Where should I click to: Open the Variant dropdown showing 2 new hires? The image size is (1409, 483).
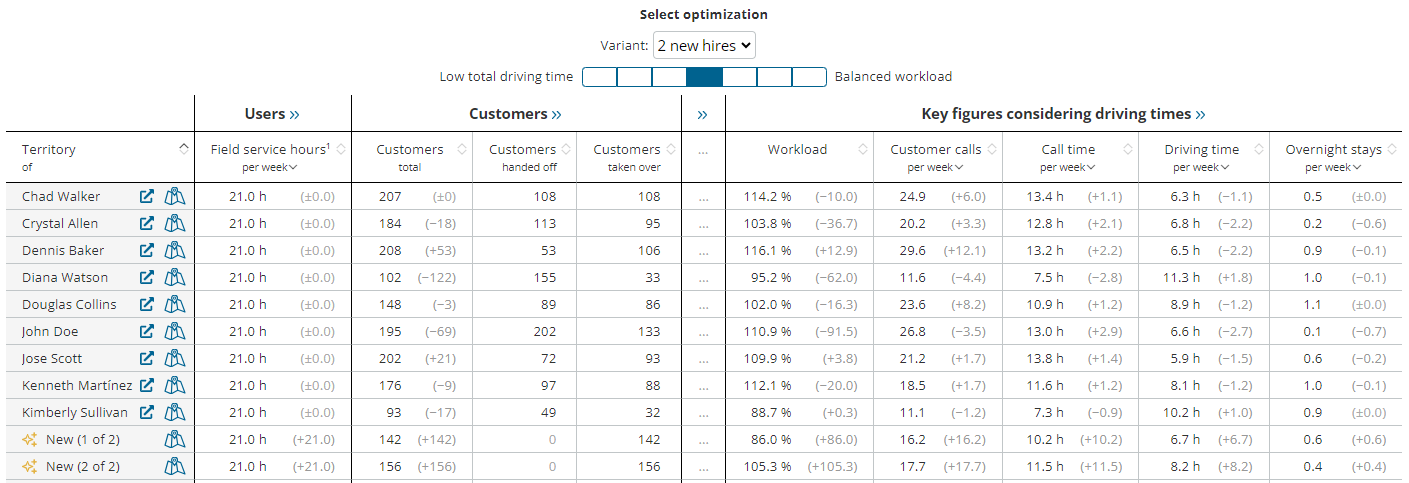click(x=704, y=45)
